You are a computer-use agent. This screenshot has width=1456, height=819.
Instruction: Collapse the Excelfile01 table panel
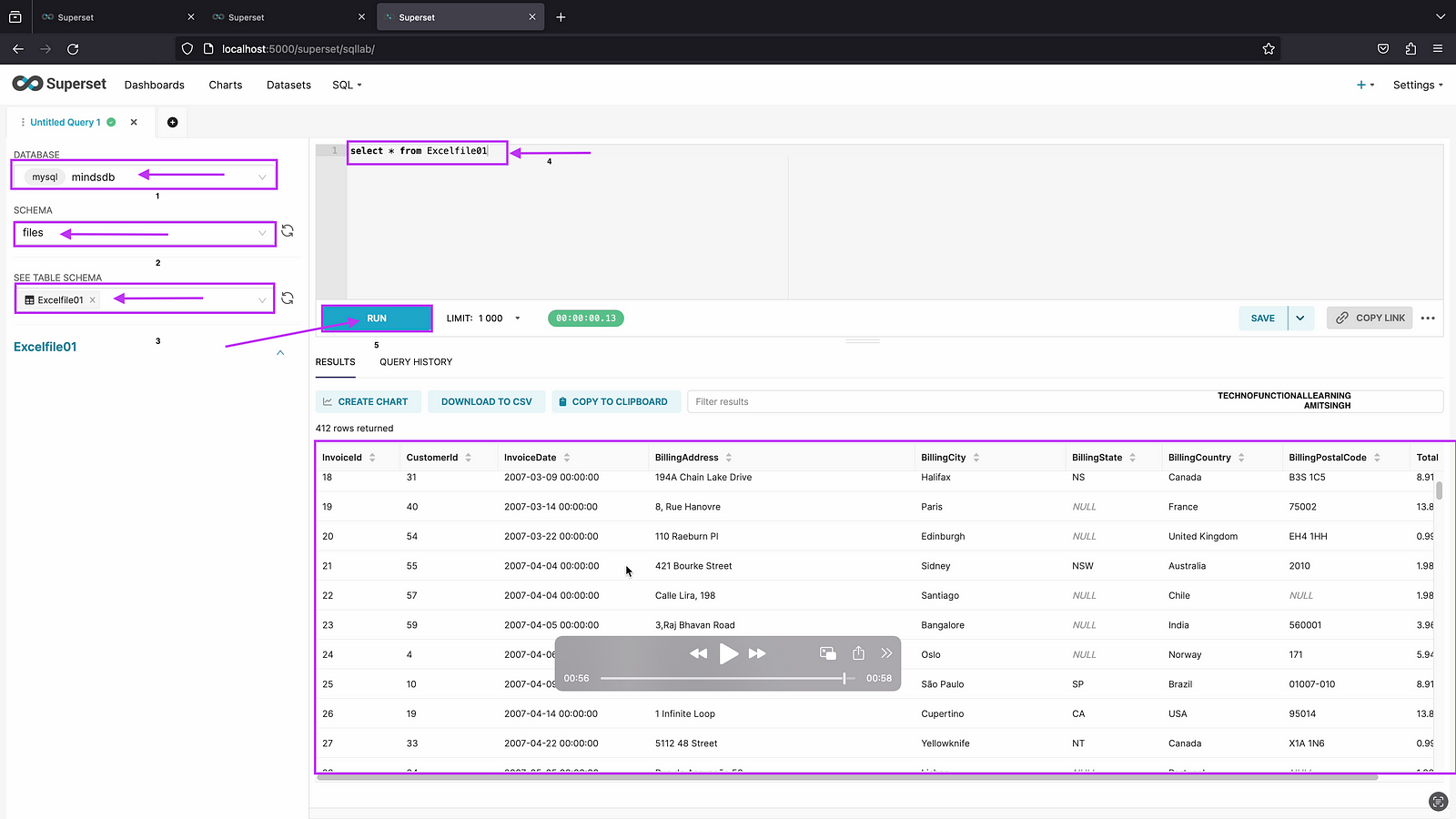[x=280, y=352]
